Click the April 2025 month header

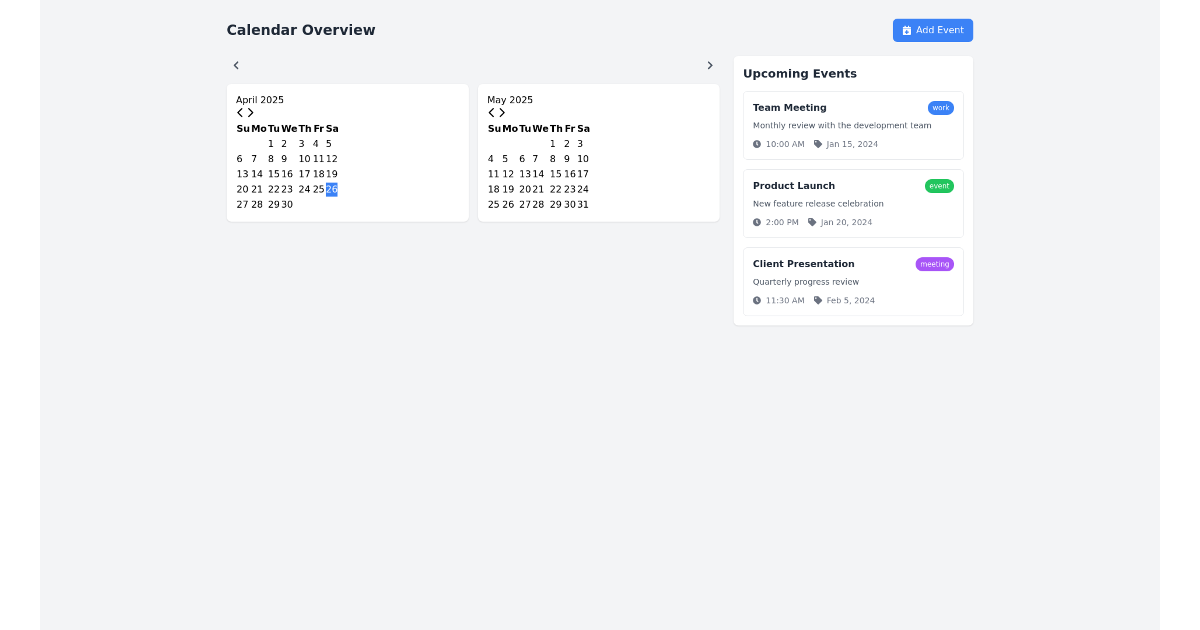pos(260,99)
